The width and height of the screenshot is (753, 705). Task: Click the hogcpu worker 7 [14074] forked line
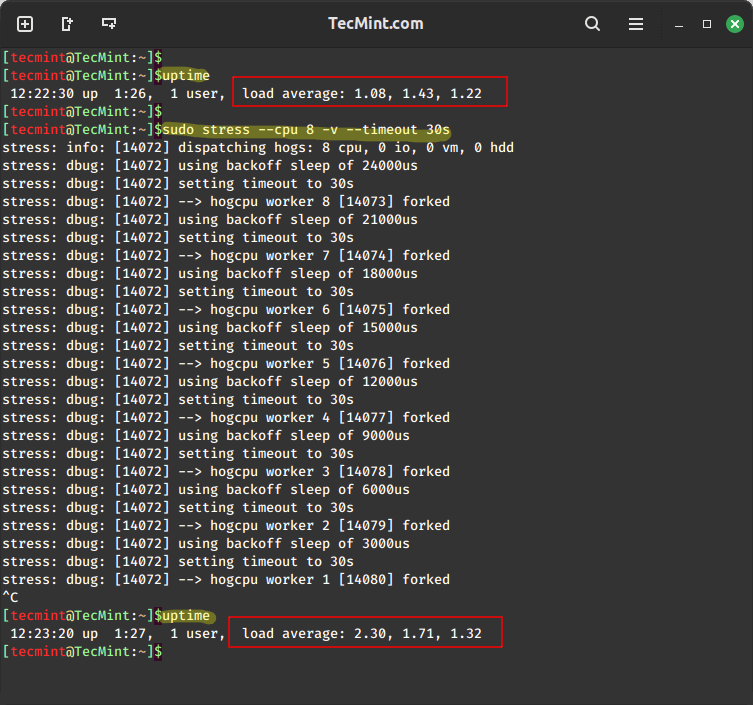pyautogui.click(x=226, y=255)
